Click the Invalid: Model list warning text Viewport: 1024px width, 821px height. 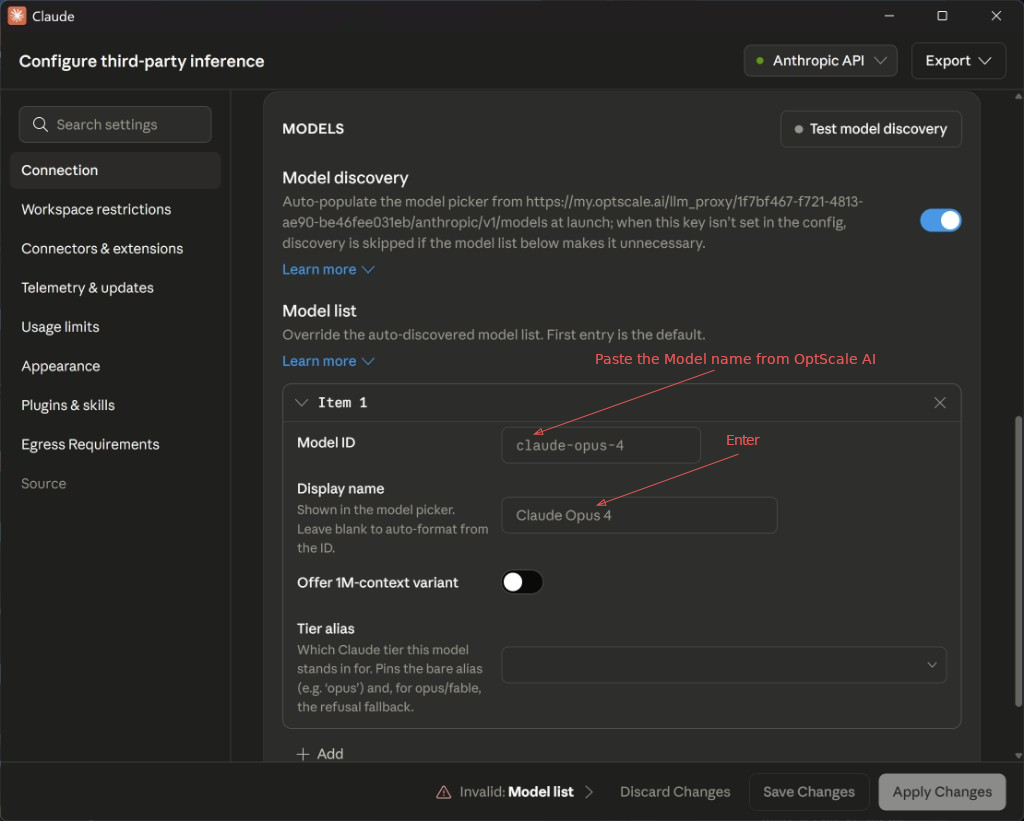[517, 792]
